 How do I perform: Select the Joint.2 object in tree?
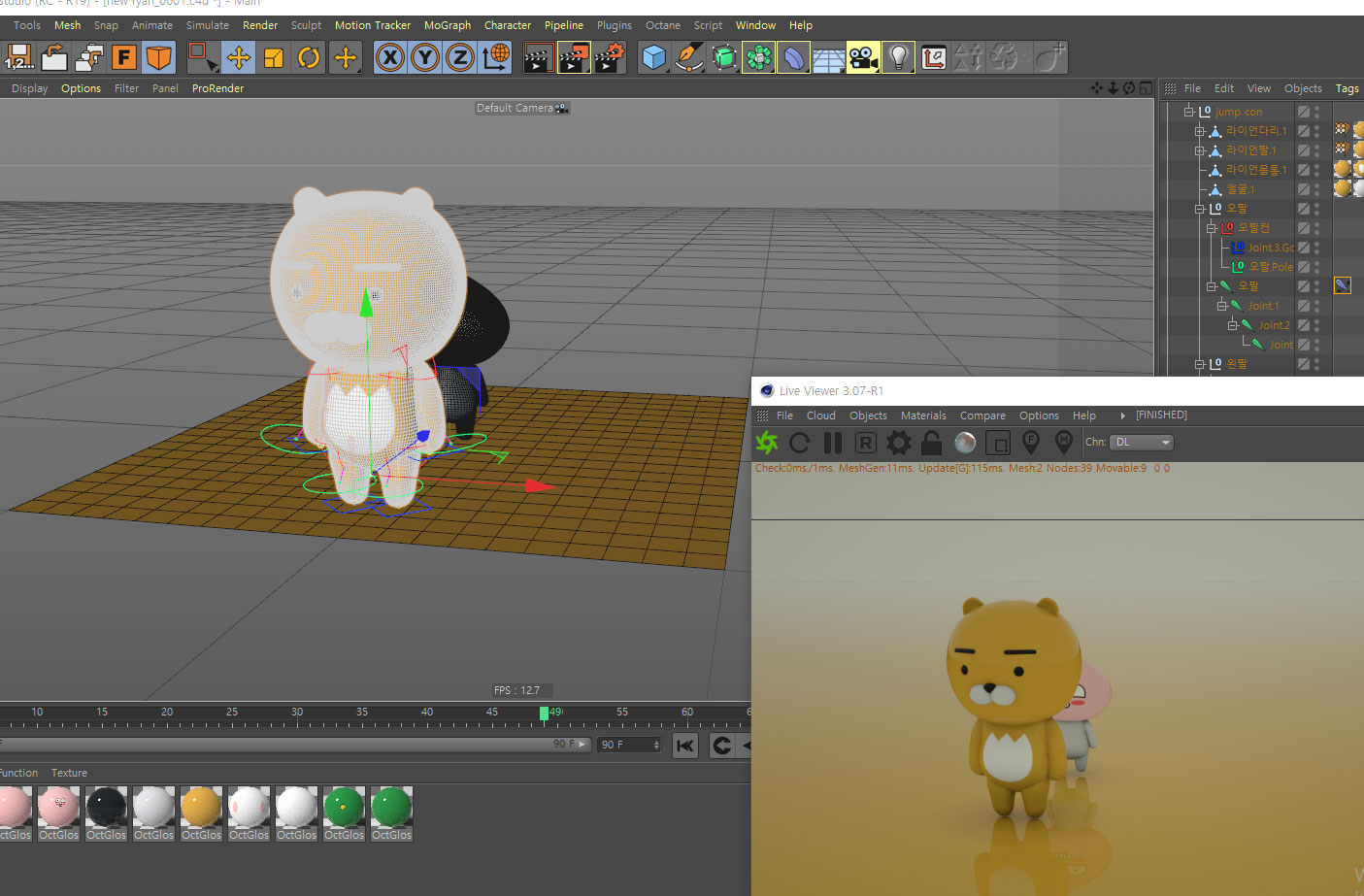(x=1274, y=325)
